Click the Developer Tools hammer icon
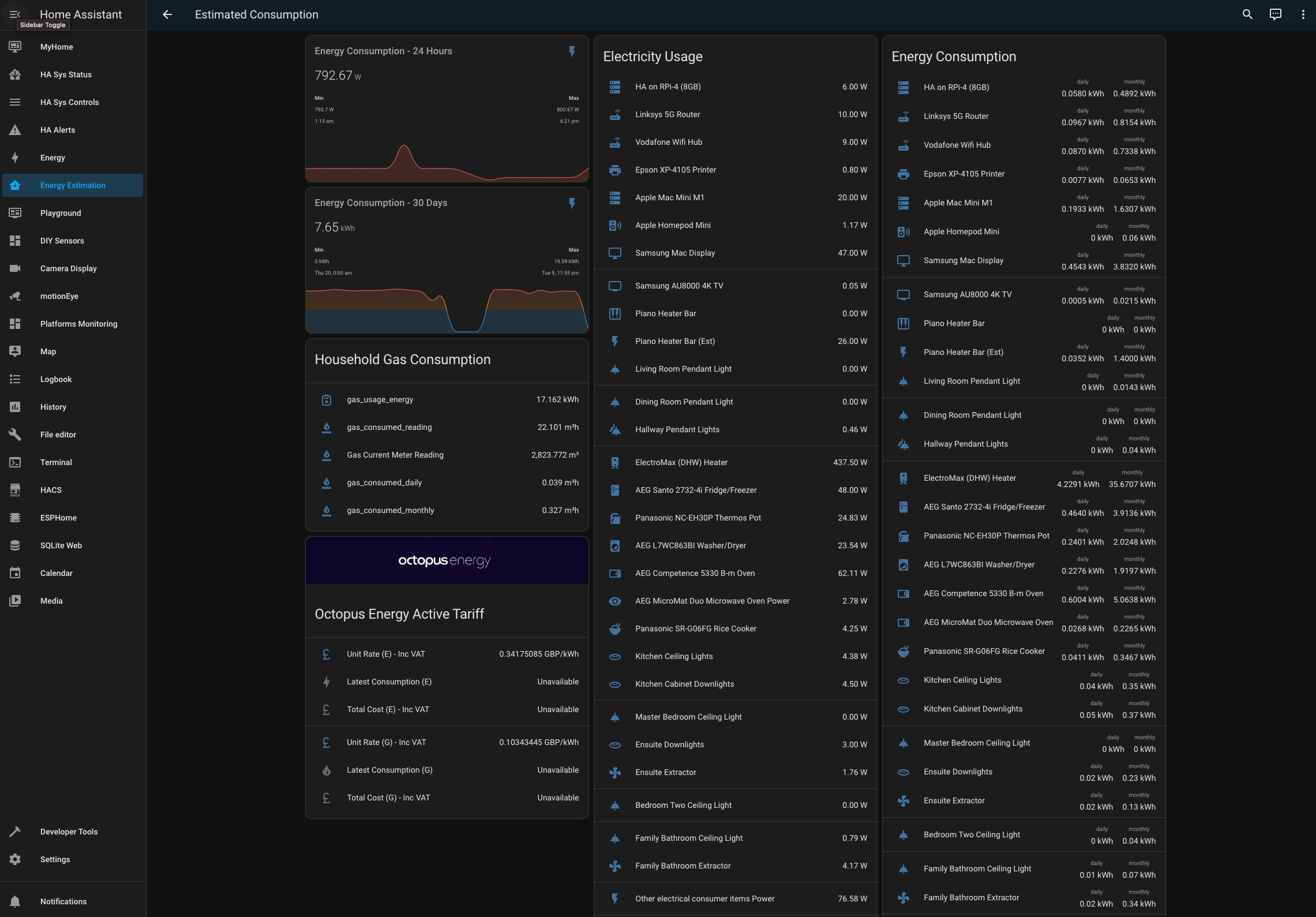The width and height of the screenshot is (1316, 917). pyautogui.click(x=16, y=832)
